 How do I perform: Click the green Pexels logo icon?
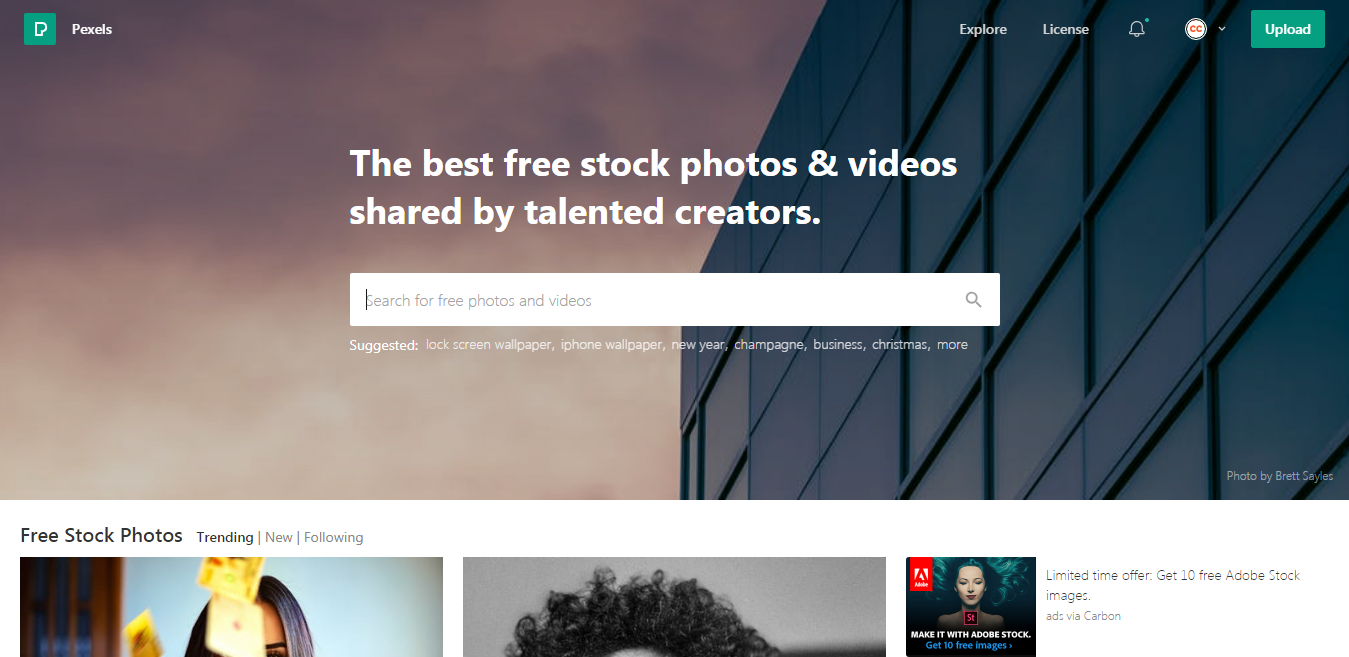point(40,29)
